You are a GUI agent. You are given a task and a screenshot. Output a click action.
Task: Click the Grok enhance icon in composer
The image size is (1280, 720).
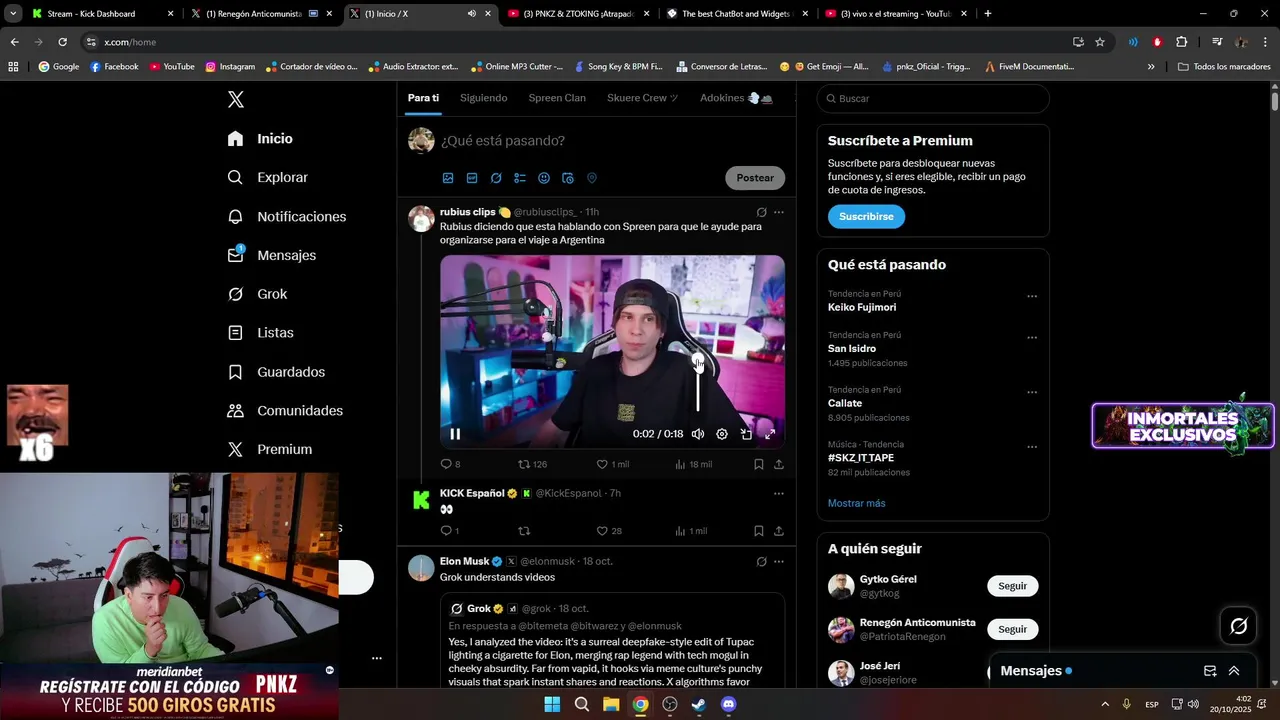pyautogui.click(x=496, y=178)
